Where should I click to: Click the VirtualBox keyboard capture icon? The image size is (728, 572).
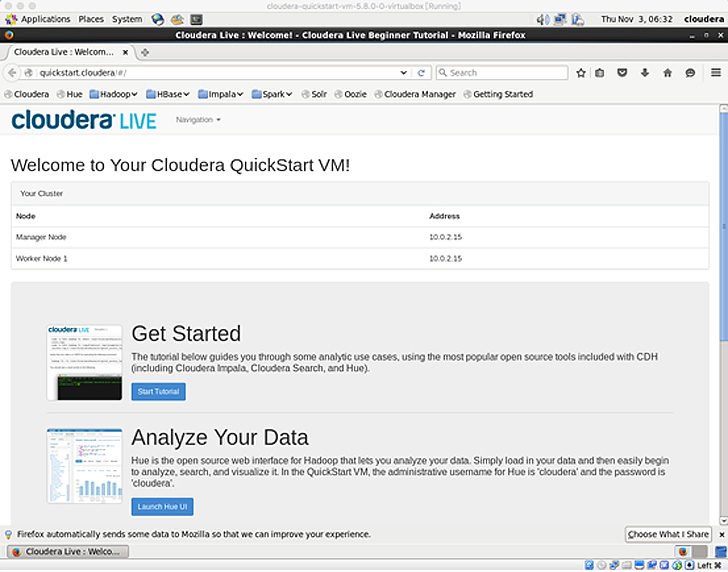click(689, 565)
